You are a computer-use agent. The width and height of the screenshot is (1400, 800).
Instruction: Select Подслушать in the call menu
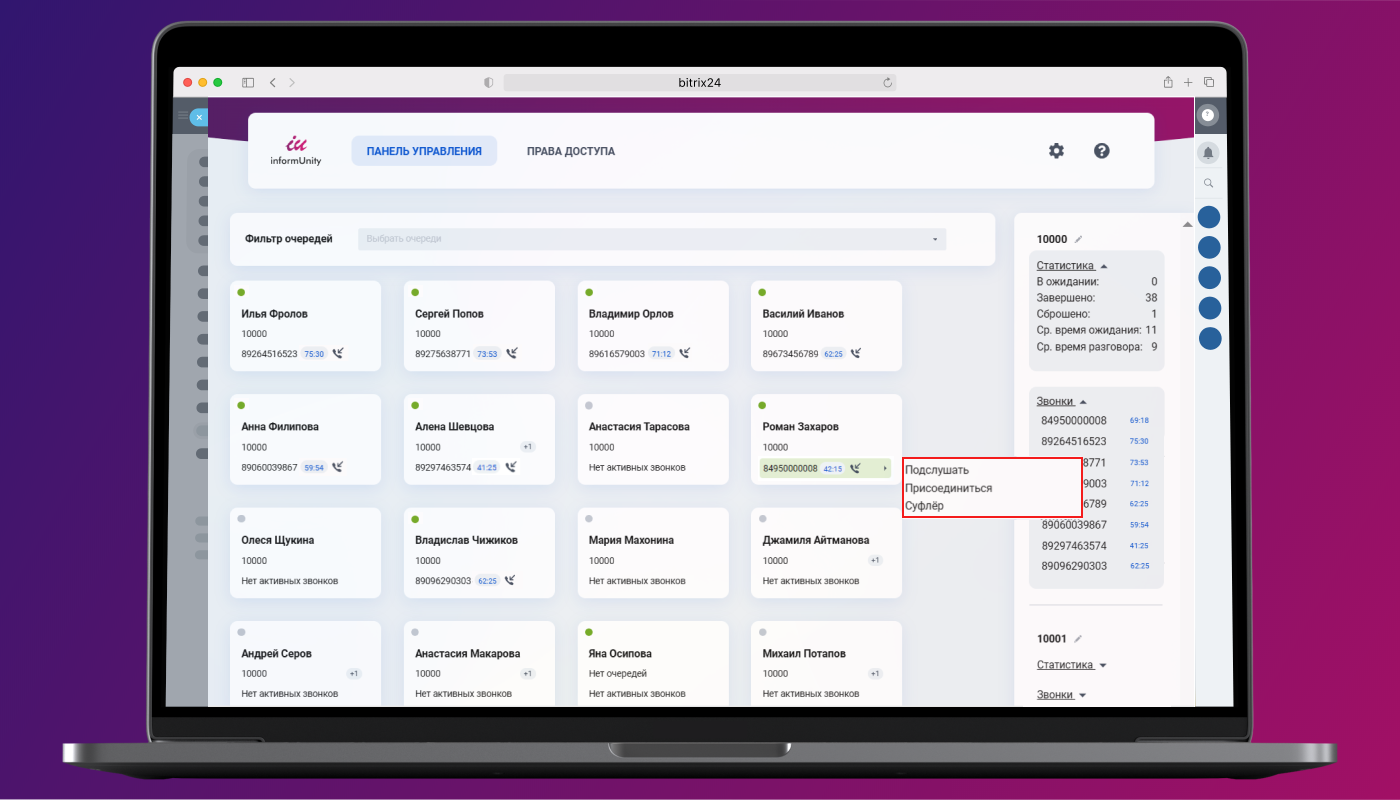coord(937,470)
